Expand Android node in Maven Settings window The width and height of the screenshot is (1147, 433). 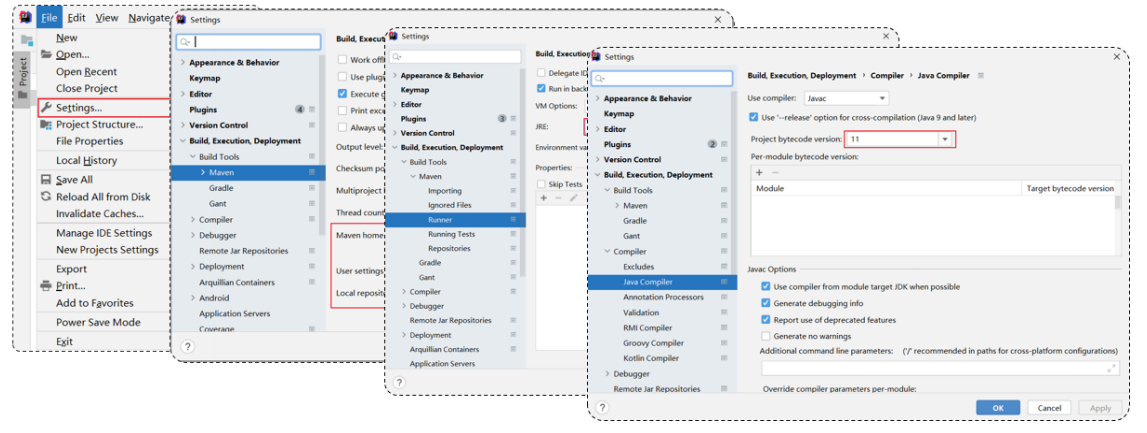pyautogui.click(x=193, y=298)
